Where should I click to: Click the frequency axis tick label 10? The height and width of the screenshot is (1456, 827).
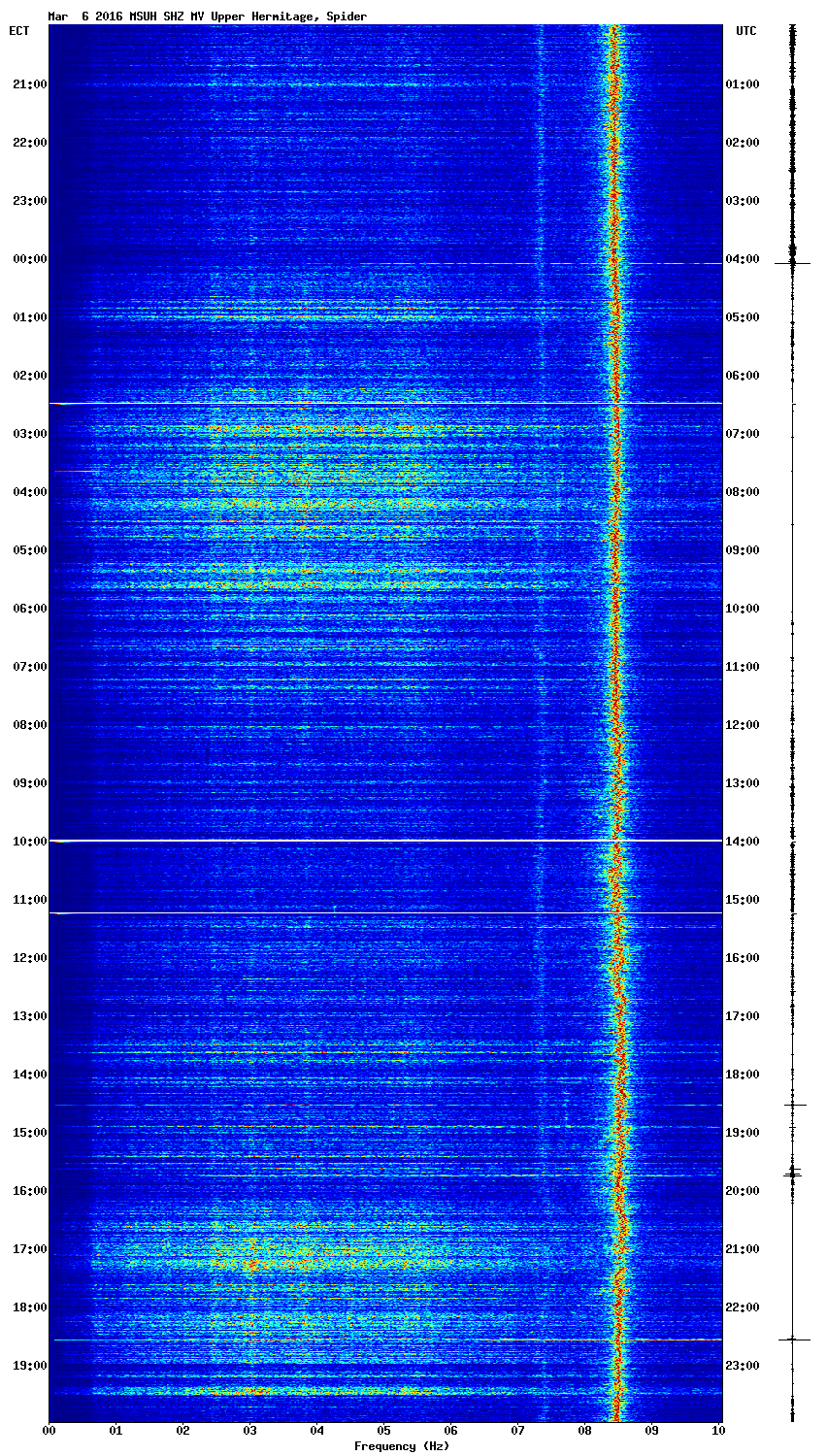[x=718, y=1430]
